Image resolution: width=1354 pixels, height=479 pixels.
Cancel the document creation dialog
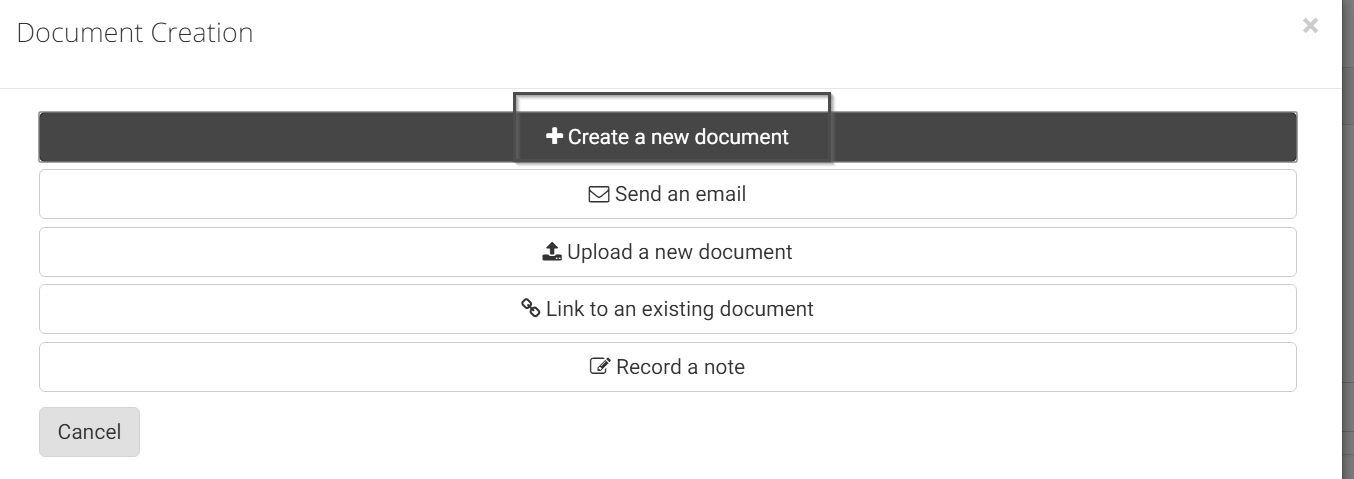89,432
